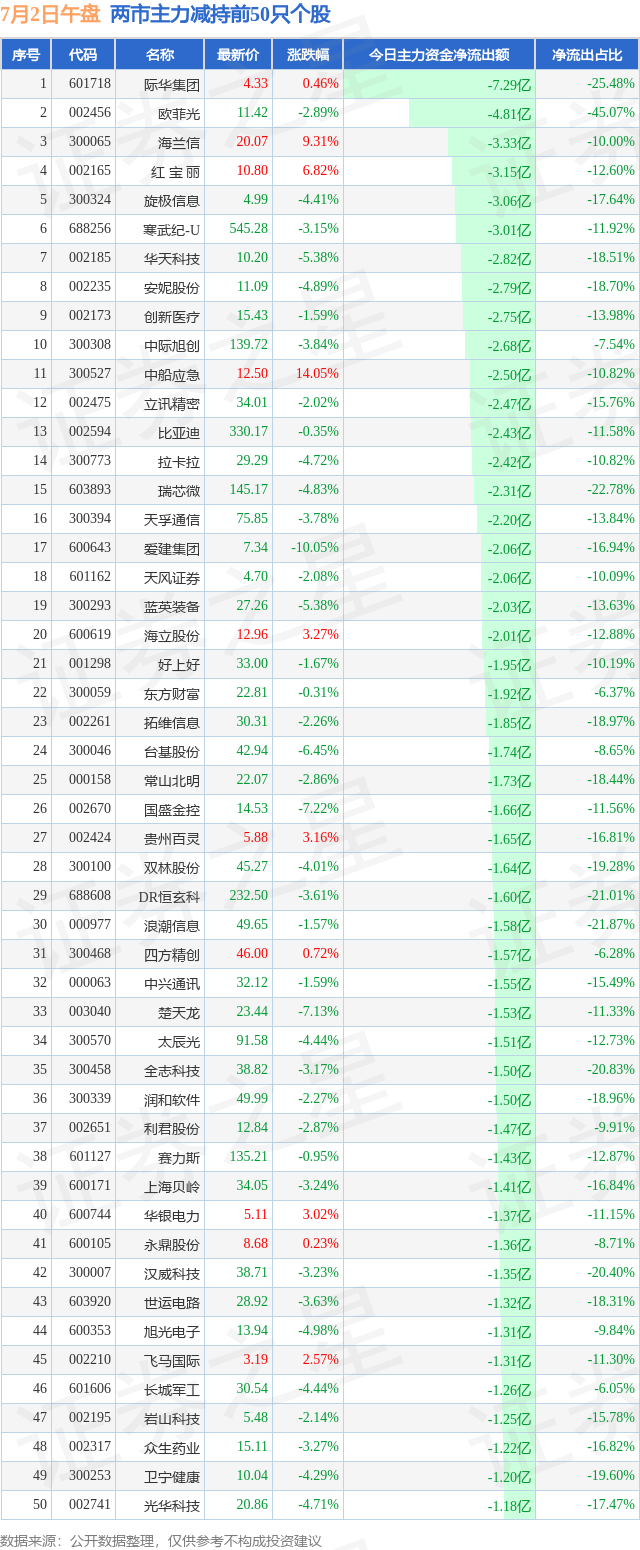
Task: Click the -10.05% change for 爱建集团
Action: point(315,548)
